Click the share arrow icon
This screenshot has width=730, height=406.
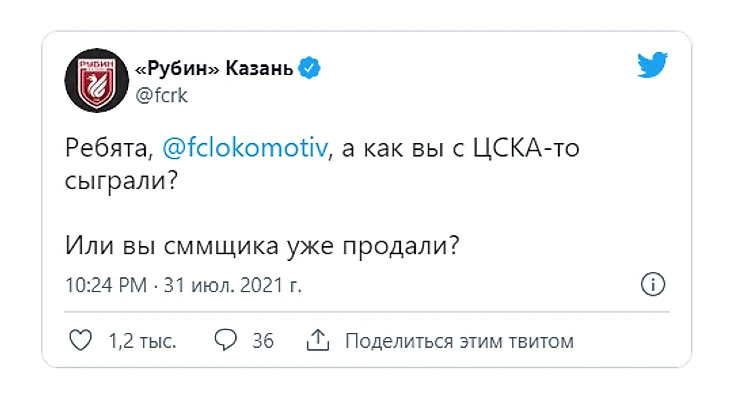tap(316, 341)
